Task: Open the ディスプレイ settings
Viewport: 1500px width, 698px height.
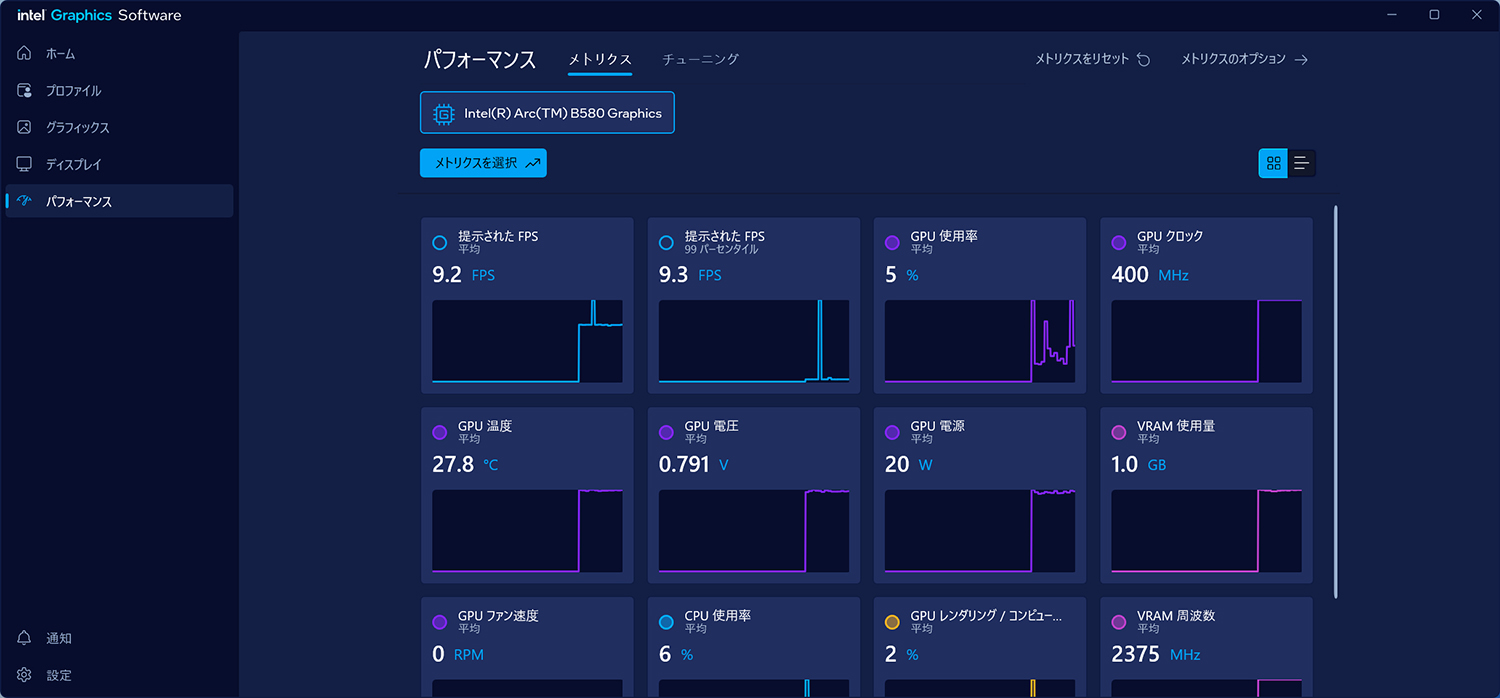Action: 119,164
